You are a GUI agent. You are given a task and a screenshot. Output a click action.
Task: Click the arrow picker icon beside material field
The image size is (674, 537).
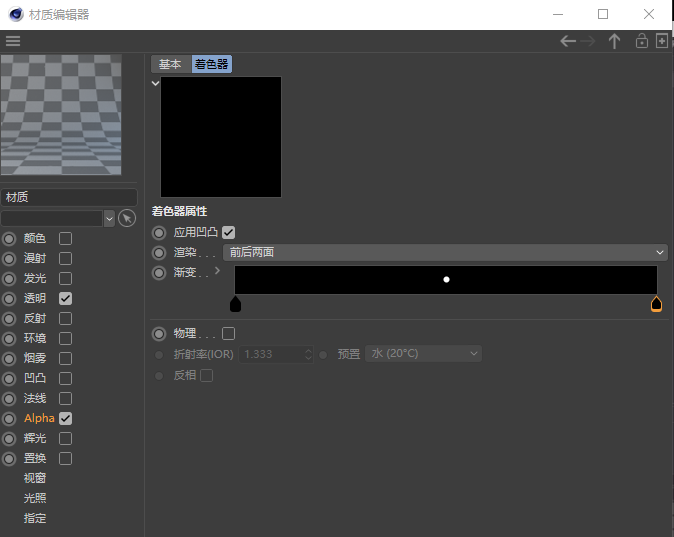pyautogui.click(x=127, y=218)
